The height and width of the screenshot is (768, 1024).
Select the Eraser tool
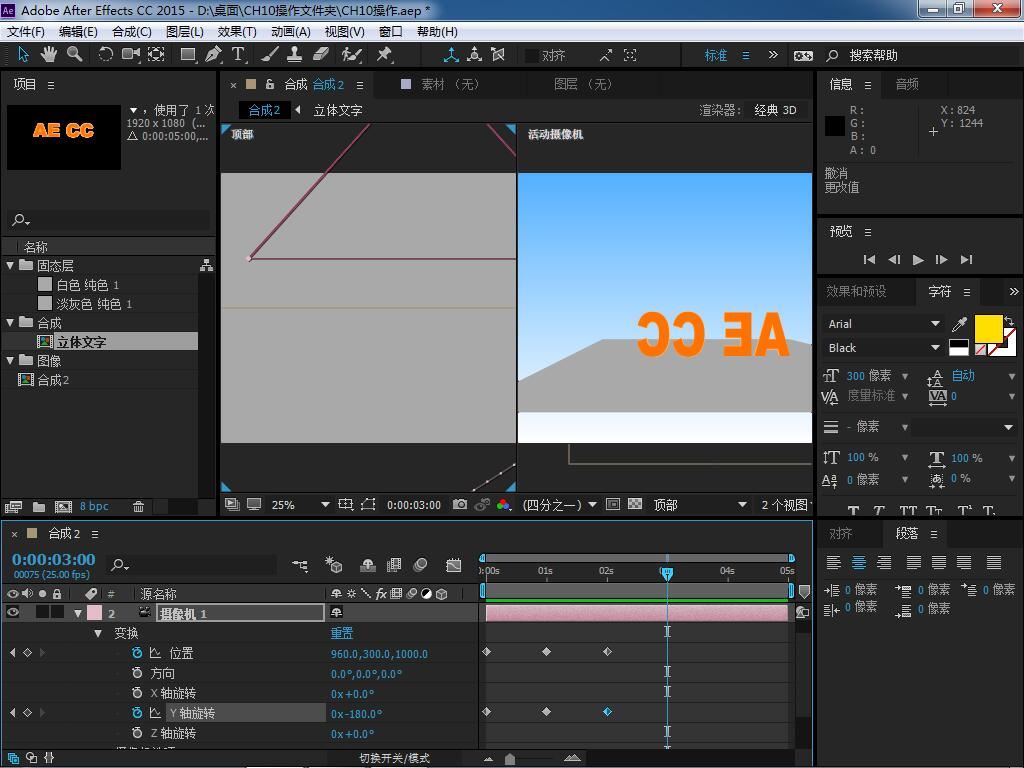click(x=321, y=55)
